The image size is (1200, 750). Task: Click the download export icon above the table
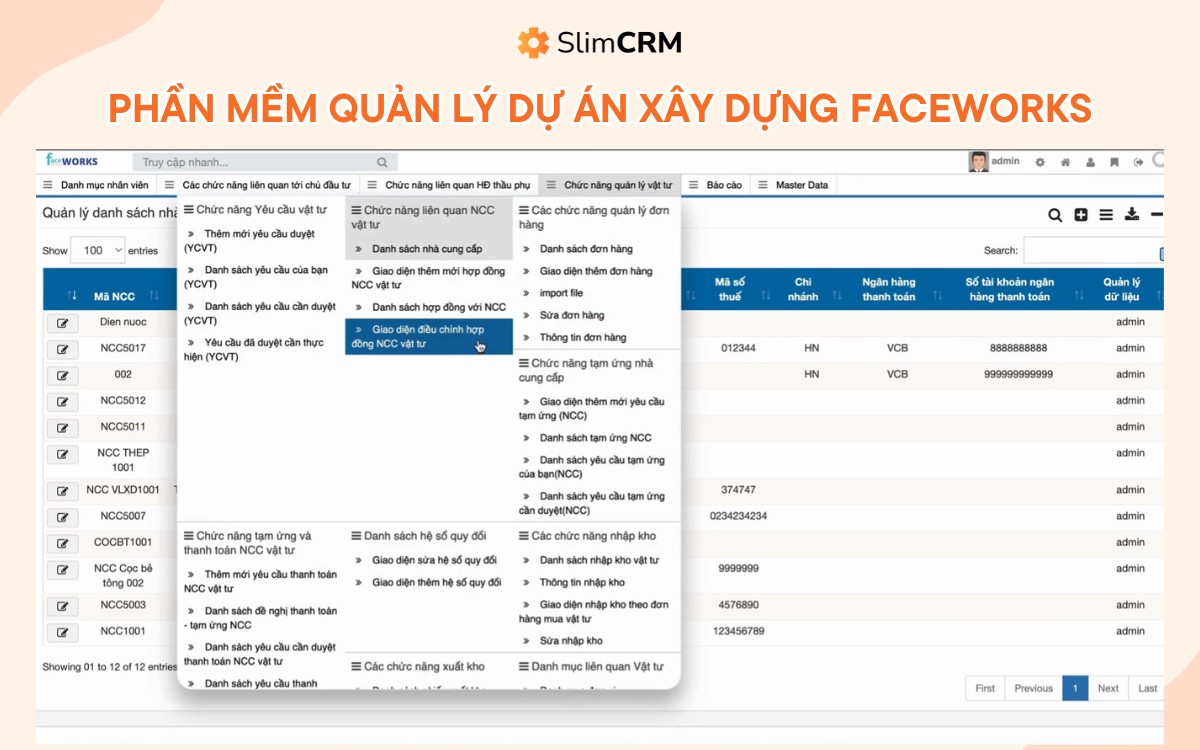[x=1131, y=214]
